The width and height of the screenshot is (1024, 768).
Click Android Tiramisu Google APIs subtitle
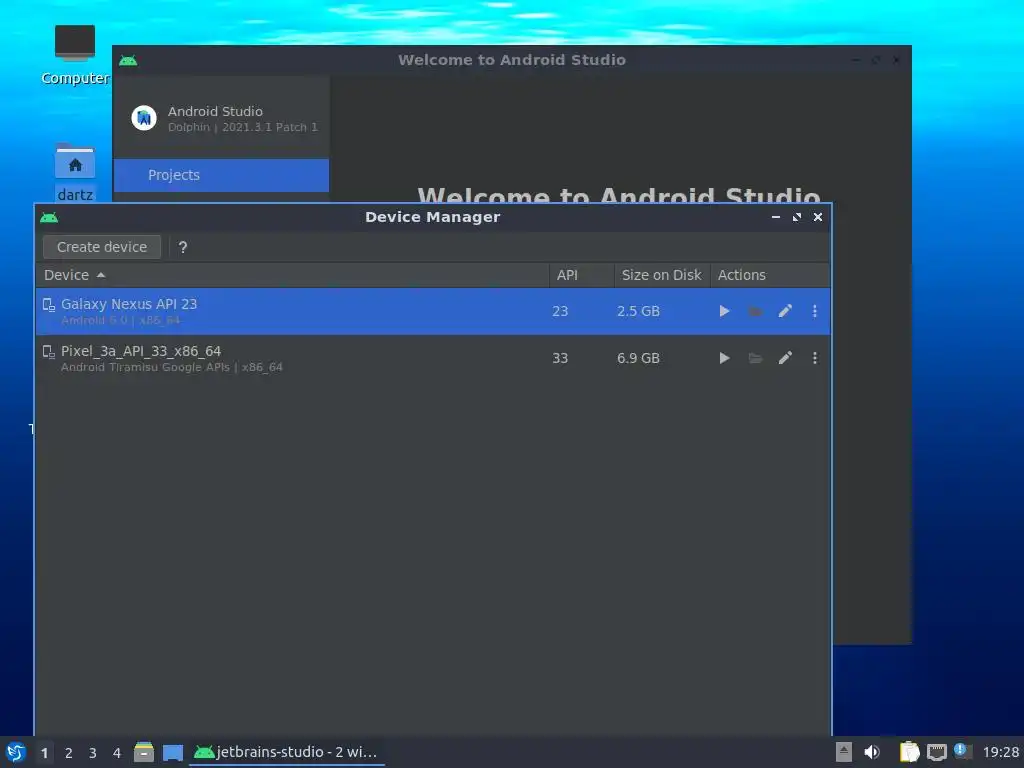click(x=172, y=367)
